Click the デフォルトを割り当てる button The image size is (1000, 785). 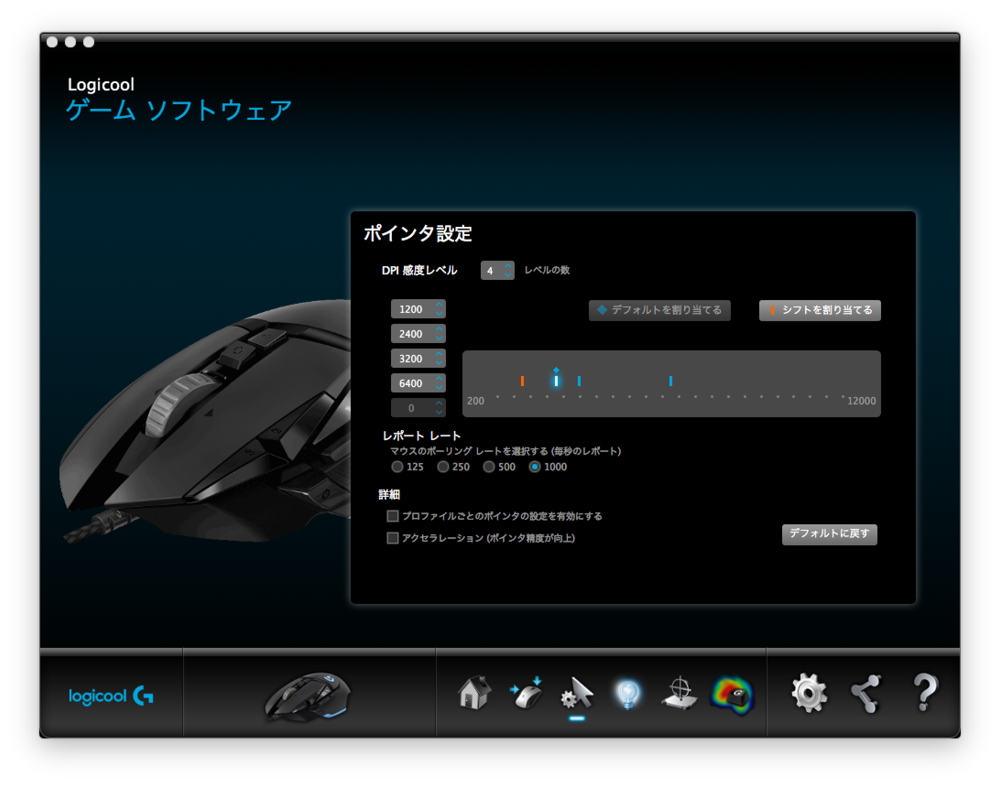coord(659,310)
